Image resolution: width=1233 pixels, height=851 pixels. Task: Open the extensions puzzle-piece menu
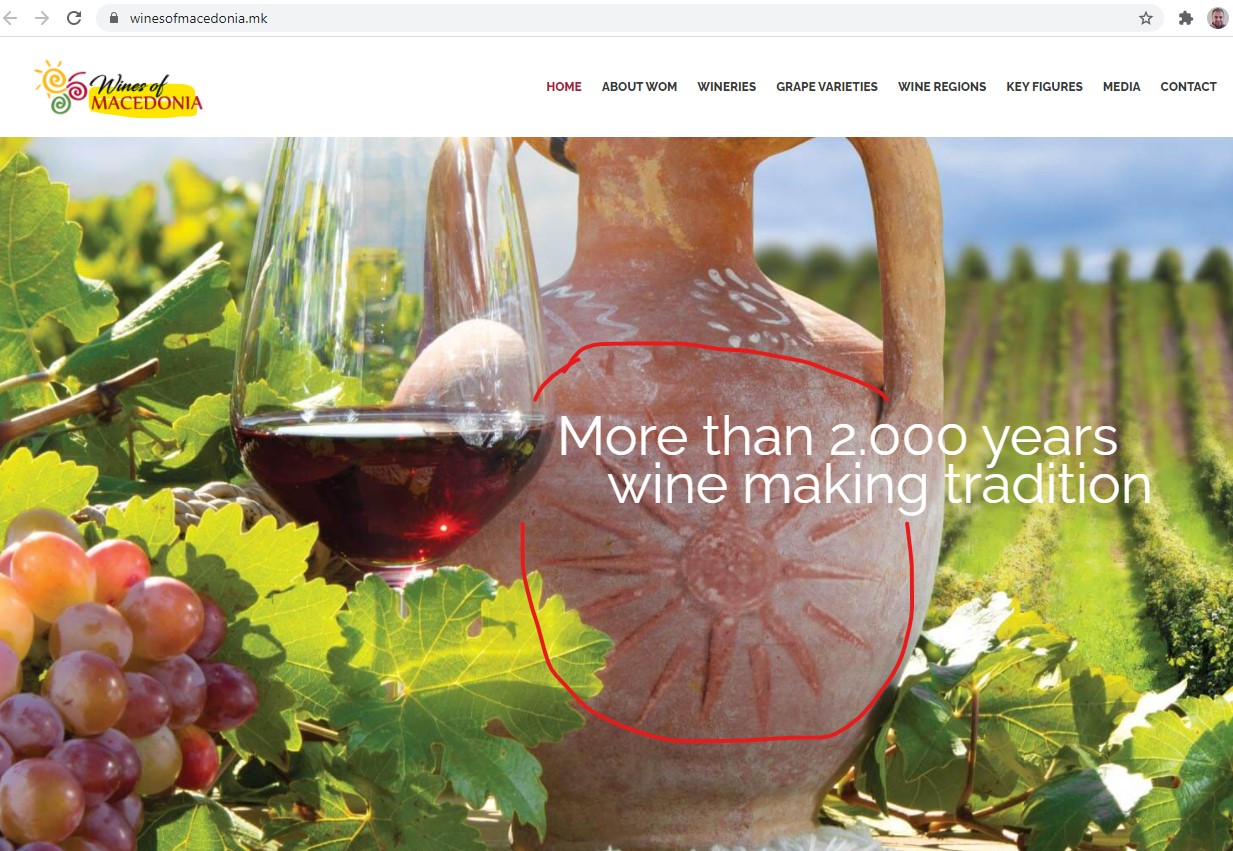click(1186, 18)
